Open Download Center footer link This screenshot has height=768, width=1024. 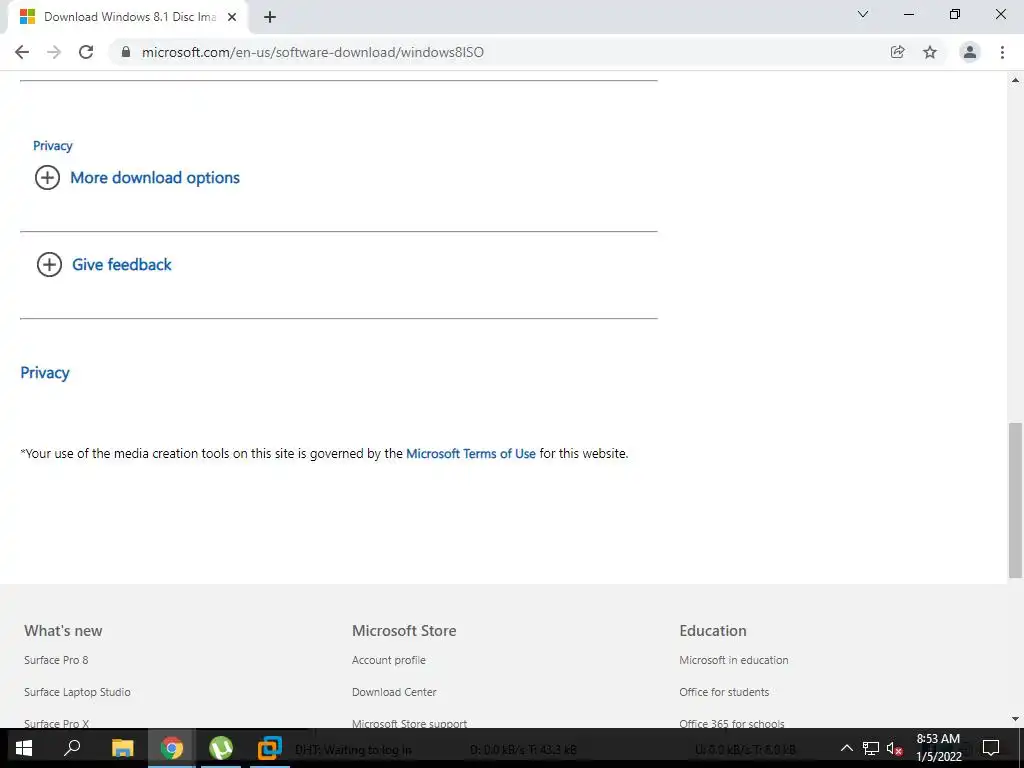tap(394, 692)
